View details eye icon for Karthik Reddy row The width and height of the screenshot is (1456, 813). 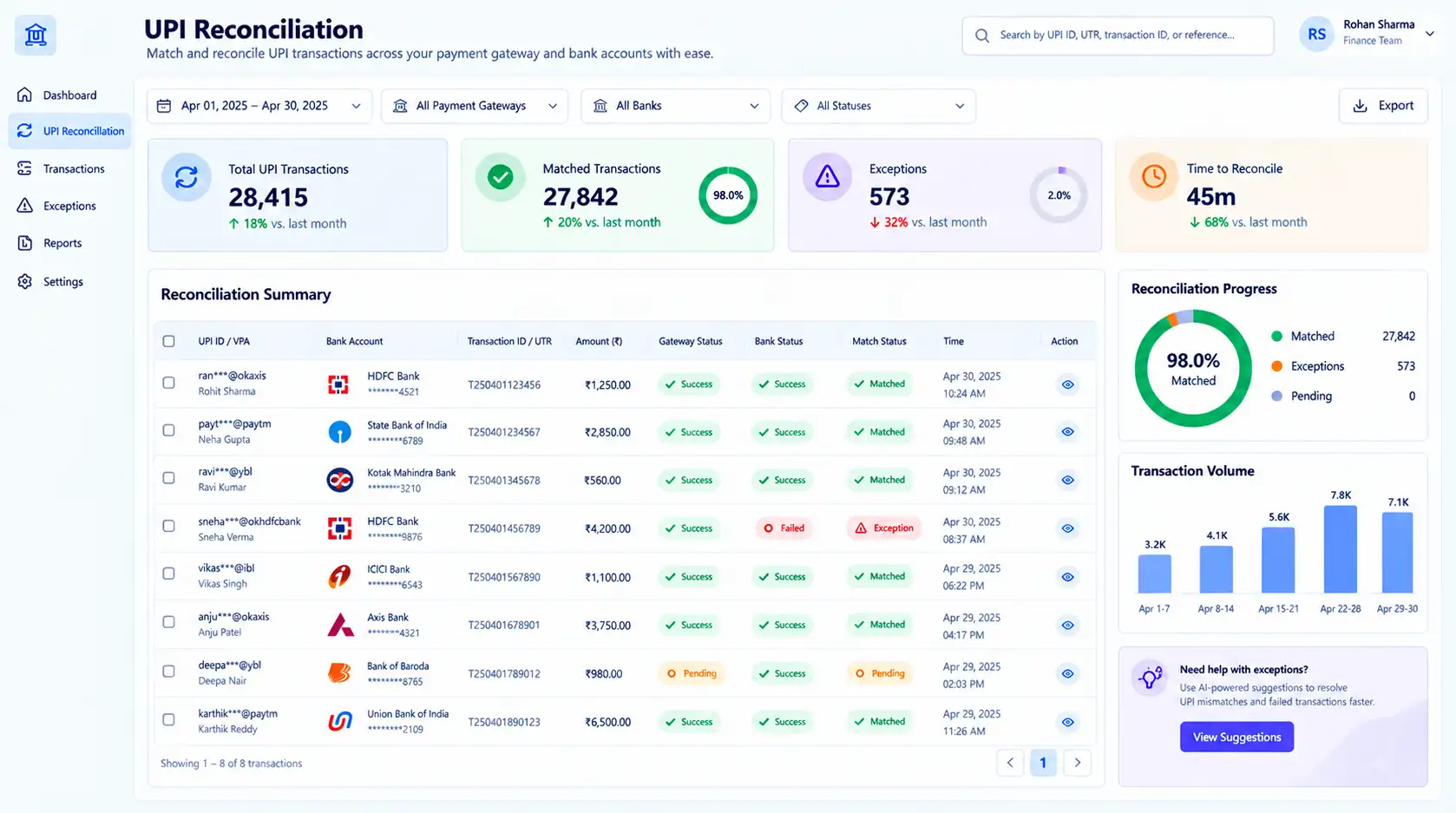click(1067, 722)
